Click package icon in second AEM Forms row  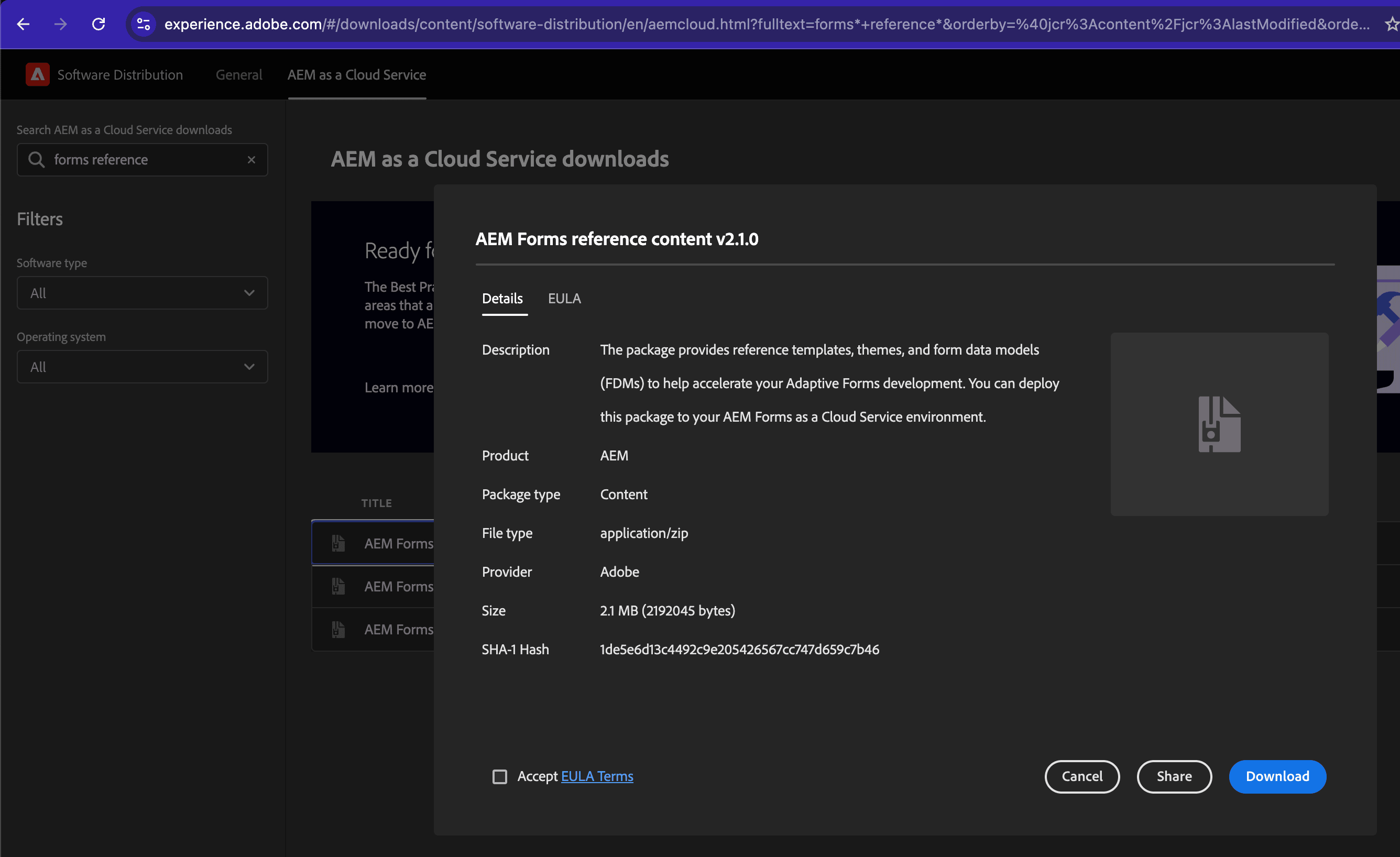(x=338, y=586)
